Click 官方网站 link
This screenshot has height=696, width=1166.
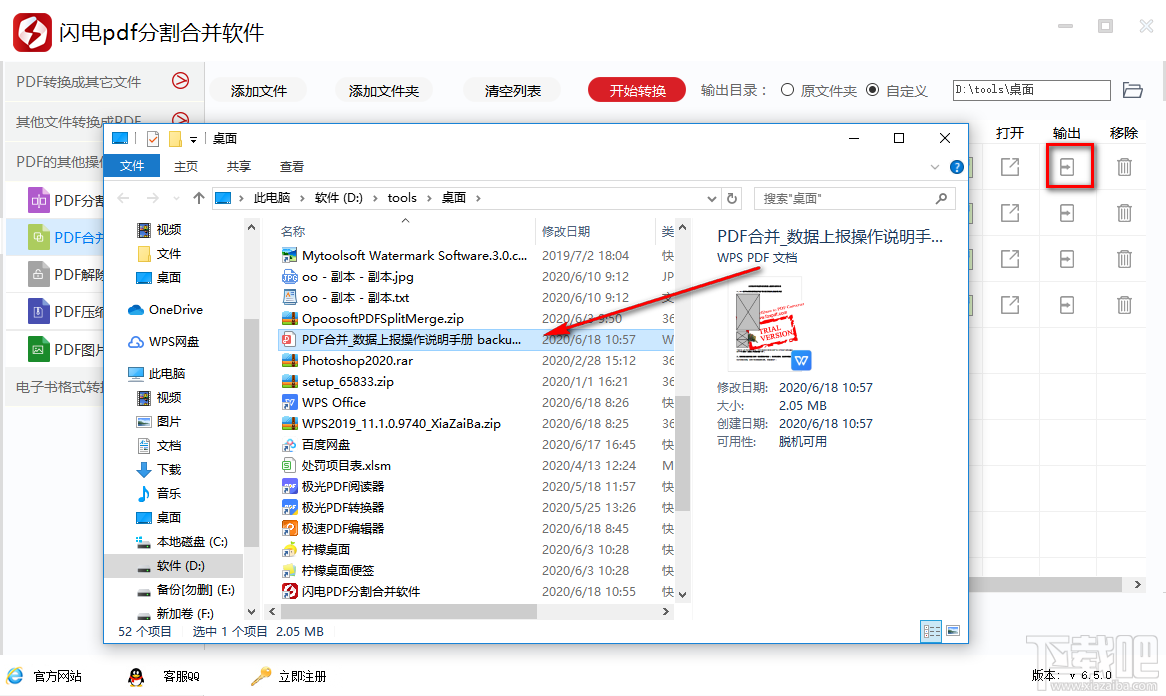(x=57, y=677)
